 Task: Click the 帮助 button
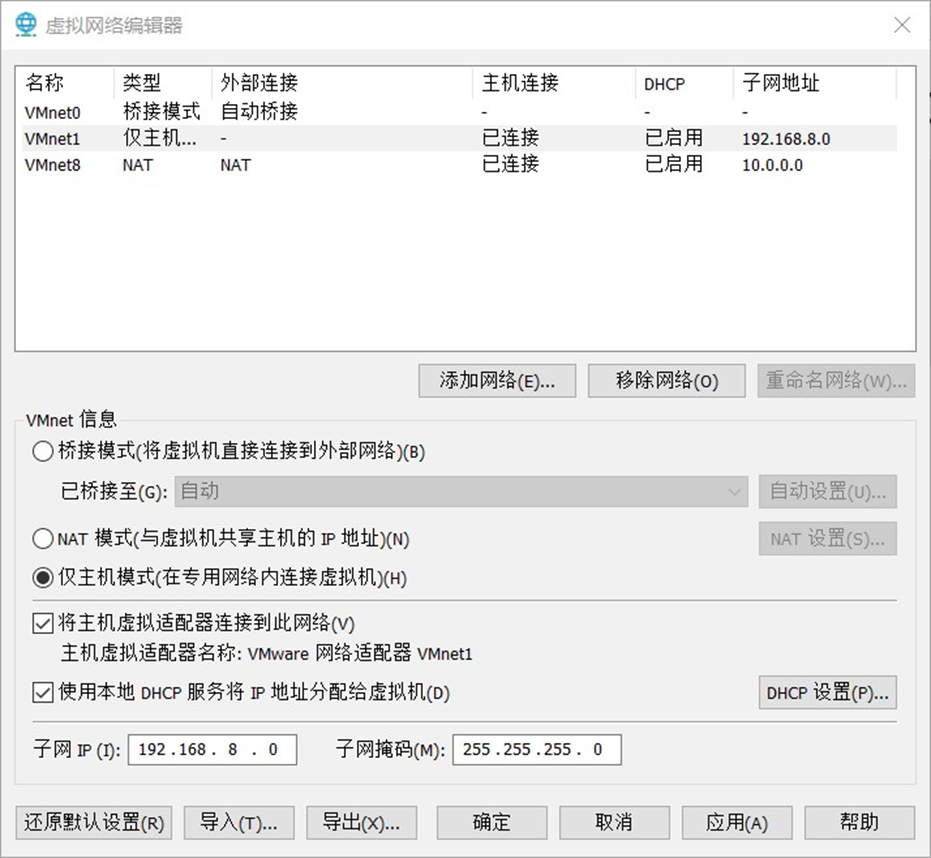click(861, 822)
